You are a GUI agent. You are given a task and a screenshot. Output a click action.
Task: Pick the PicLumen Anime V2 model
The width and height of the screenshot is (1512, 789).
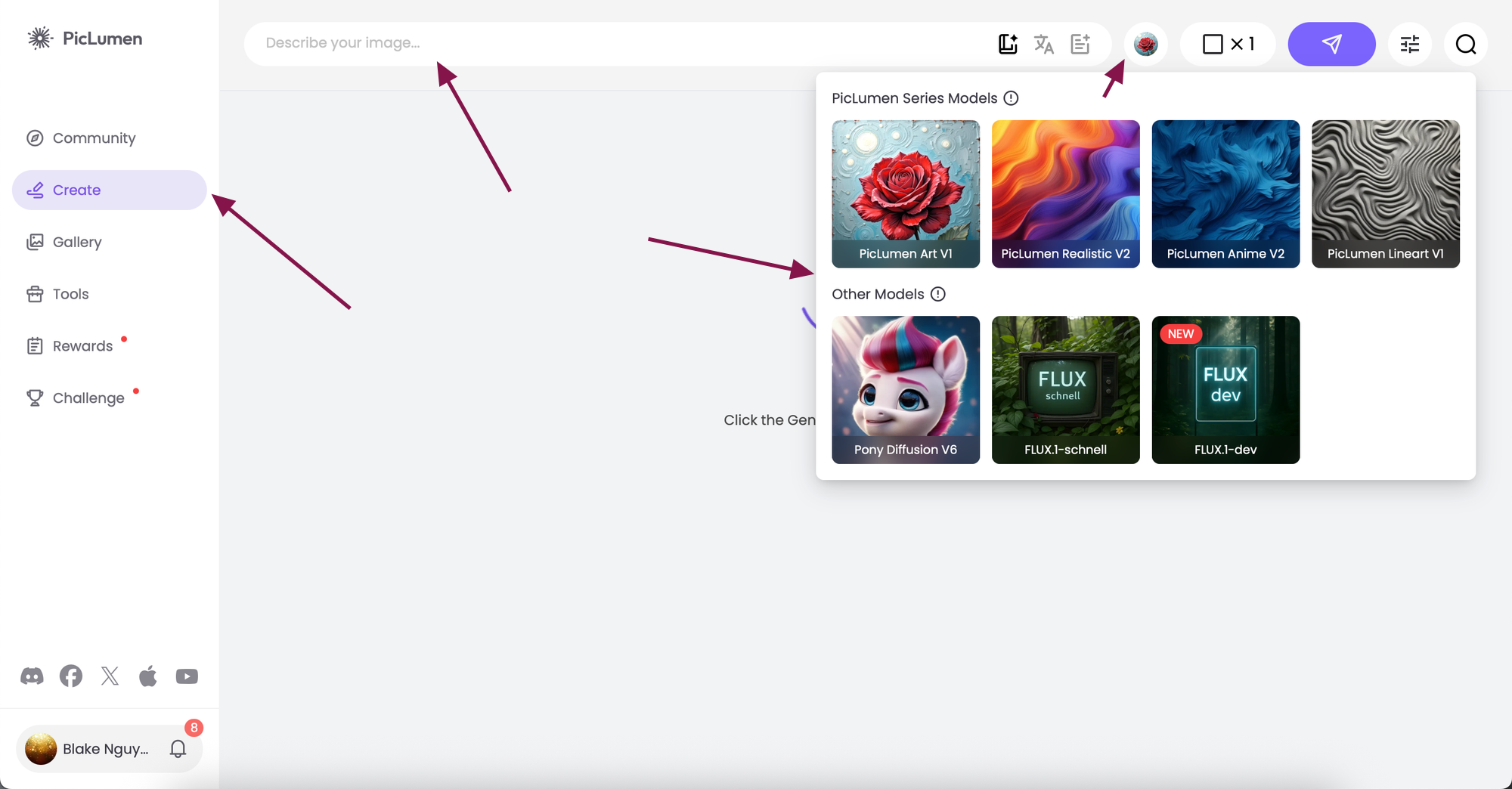[1225, 194]
